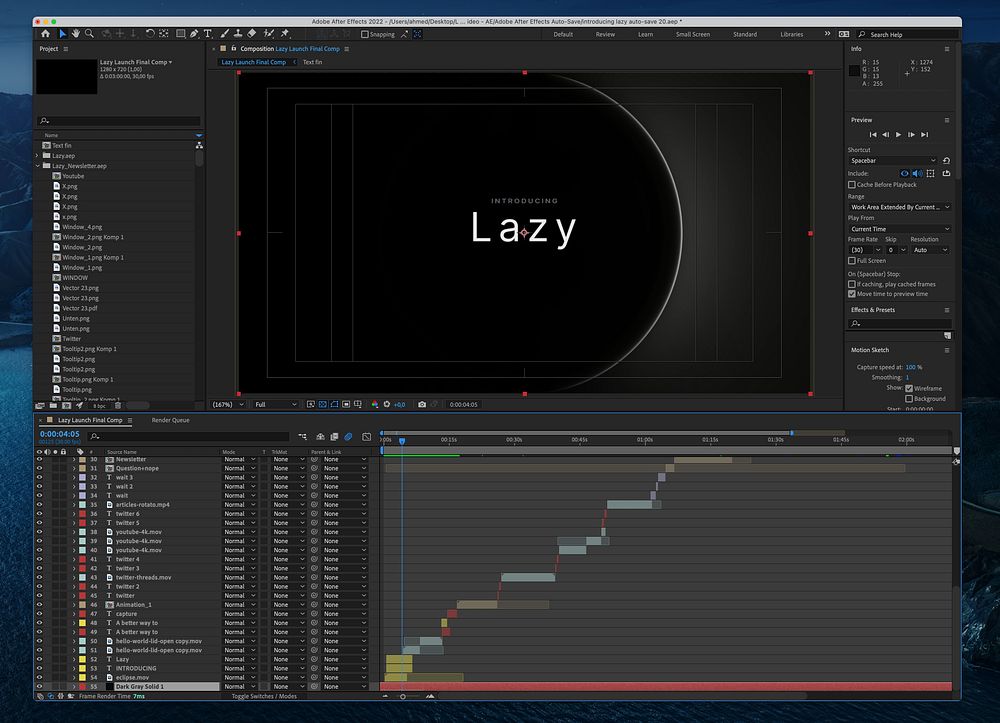Open the Full resolution dropdown
1000x723 pixels.
tap(275, 404)
